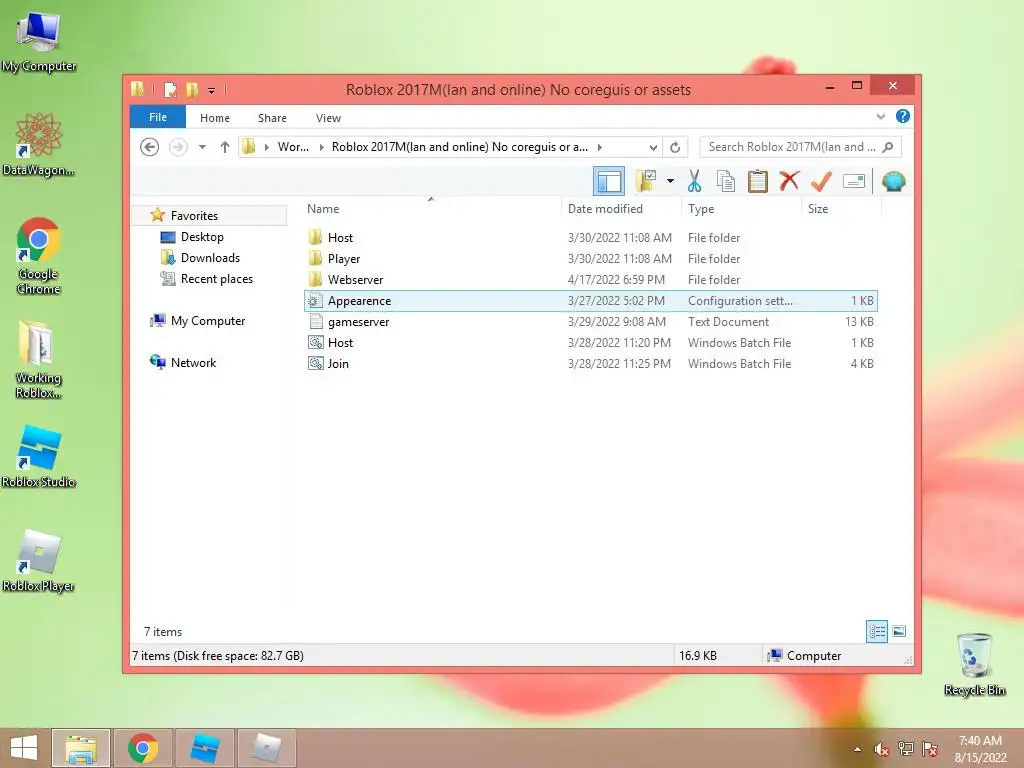Click the Cut scissors toolbar icon
1024x768 pixels.
pos(694,181)
